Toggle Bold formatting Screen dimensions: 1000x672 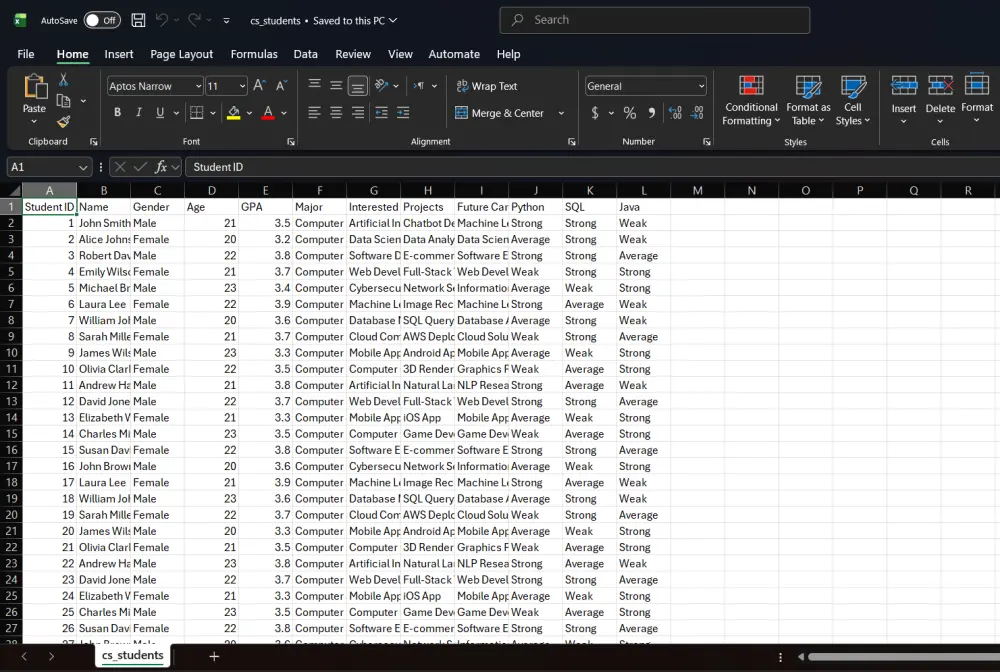pyautogui.click(x=117, y=113)
